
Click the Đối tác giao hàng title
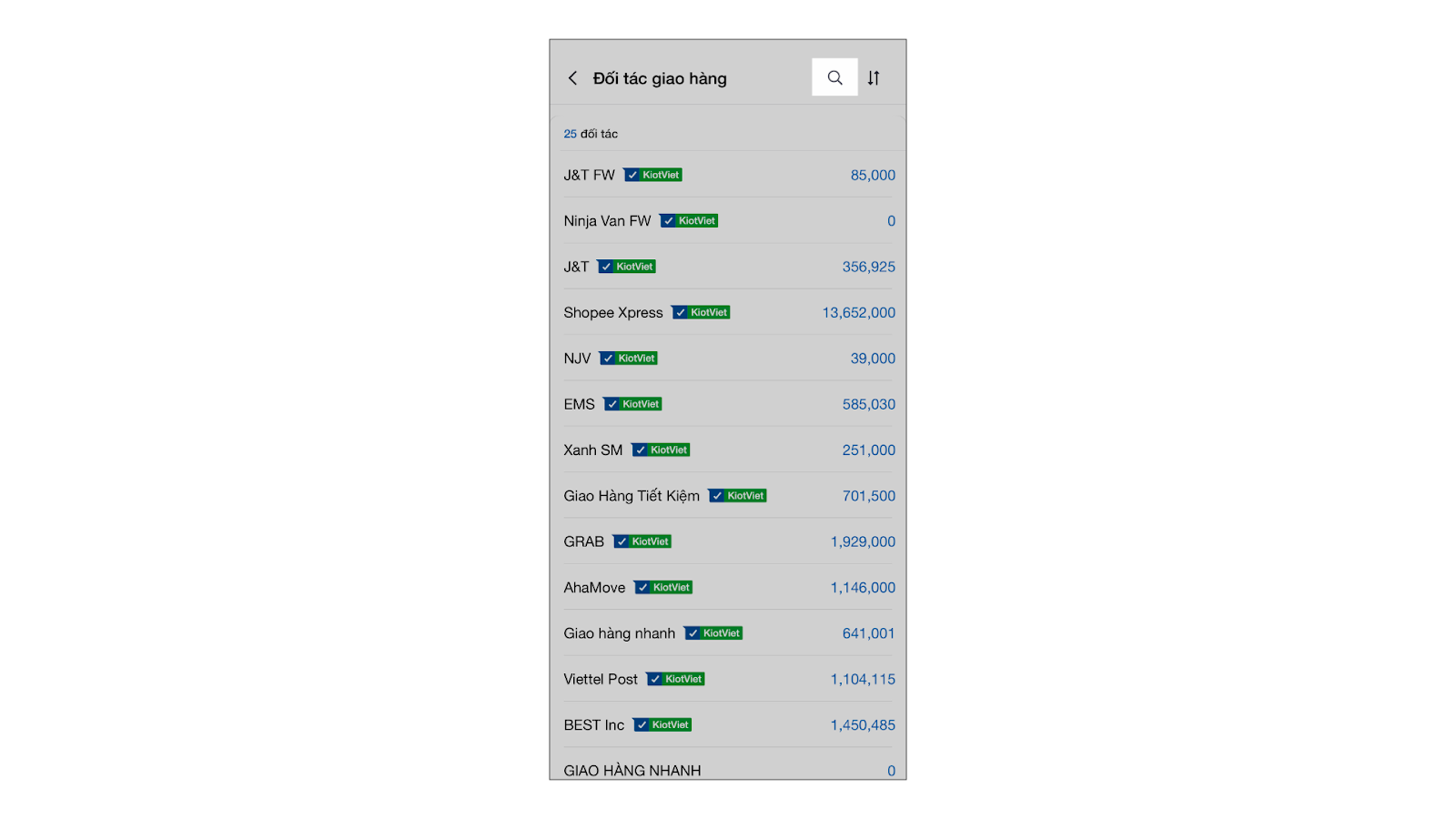point(660,78)
